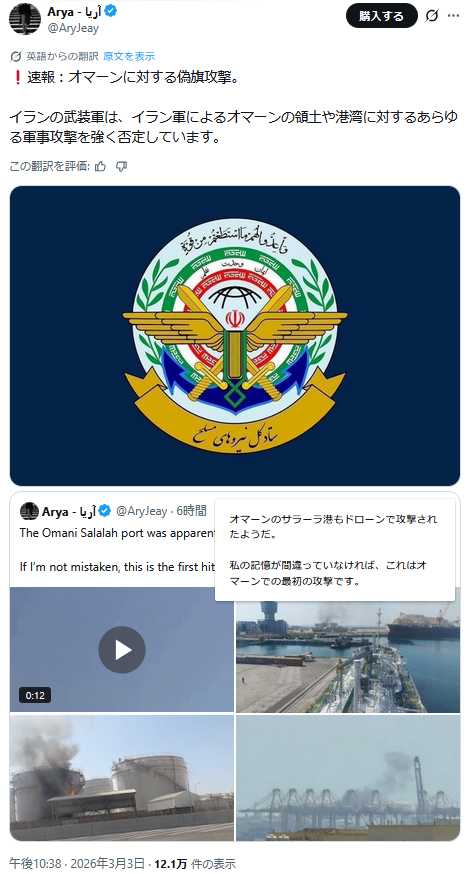Open the burning storage tank photo
472x874 pixels.
[122, 778]
